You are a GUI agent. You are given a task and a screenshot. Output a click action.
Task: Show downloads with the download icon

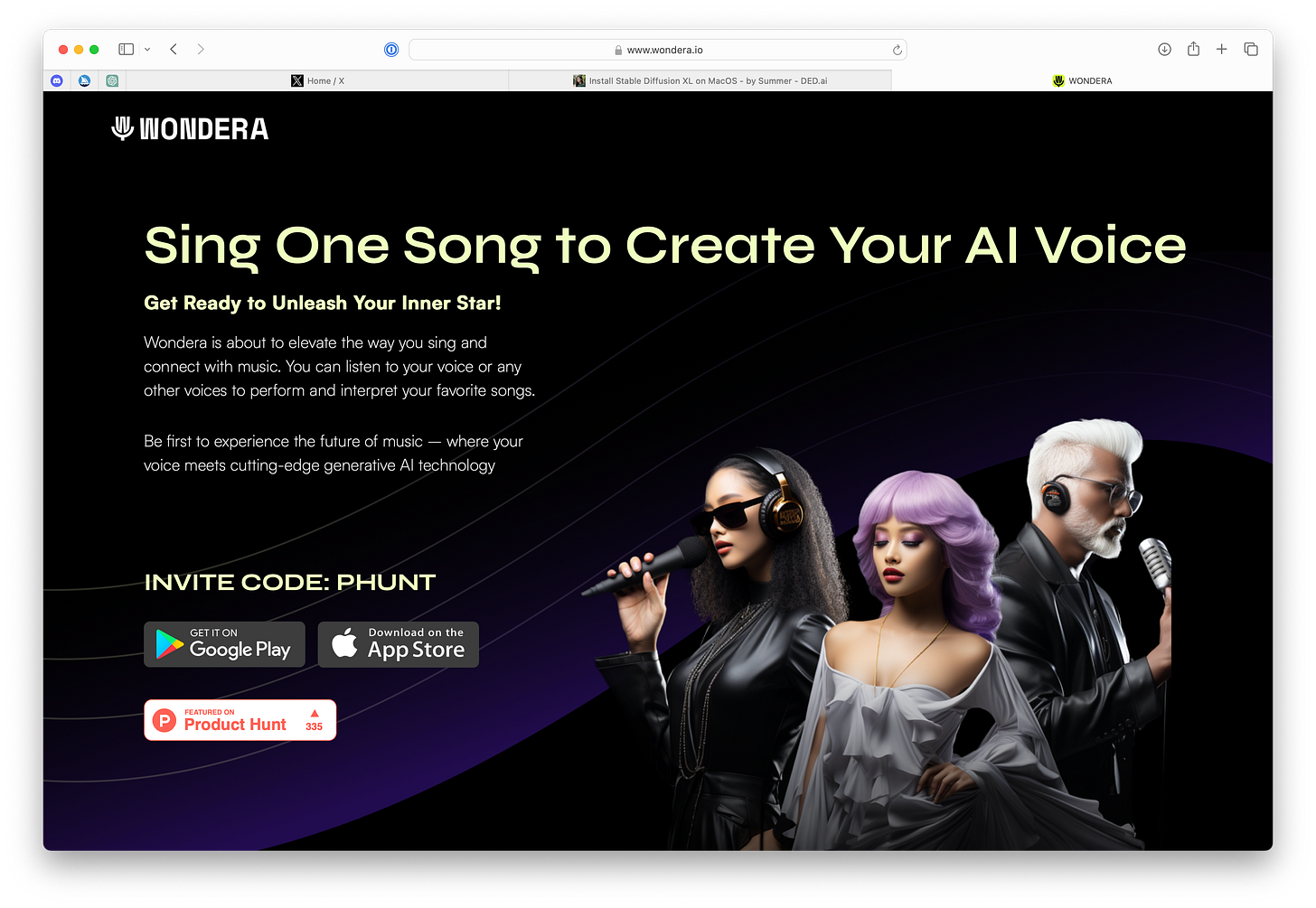(x=1165, y=50)
